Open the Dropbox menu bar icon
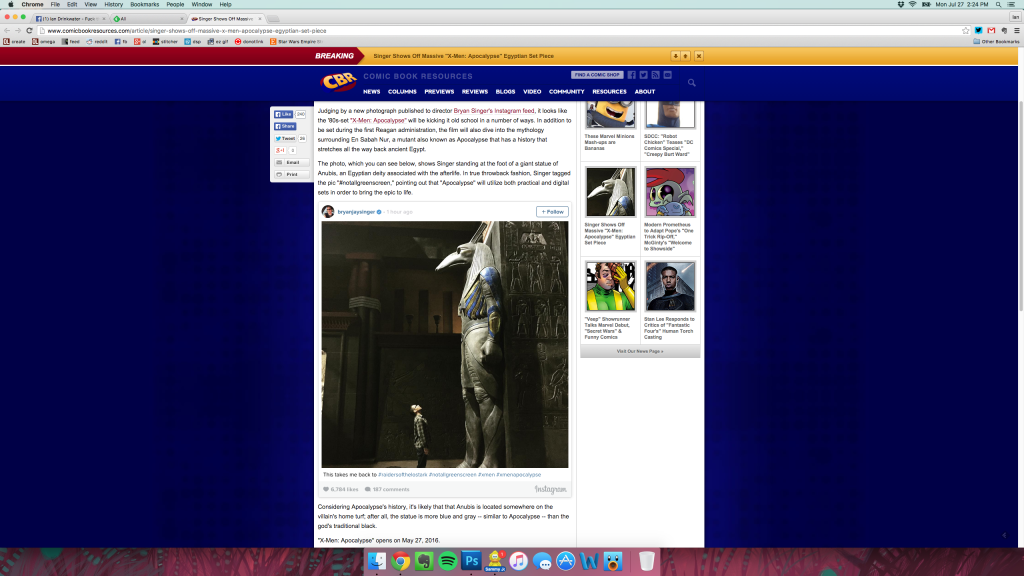Viewport: 1024px width, 576px height. [x=901, y=5]
